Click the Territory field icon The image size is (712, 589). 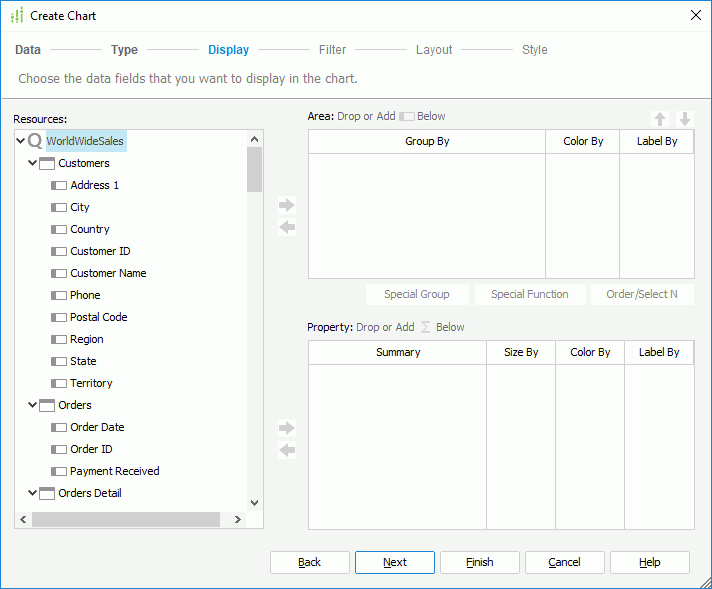point(59,383)
